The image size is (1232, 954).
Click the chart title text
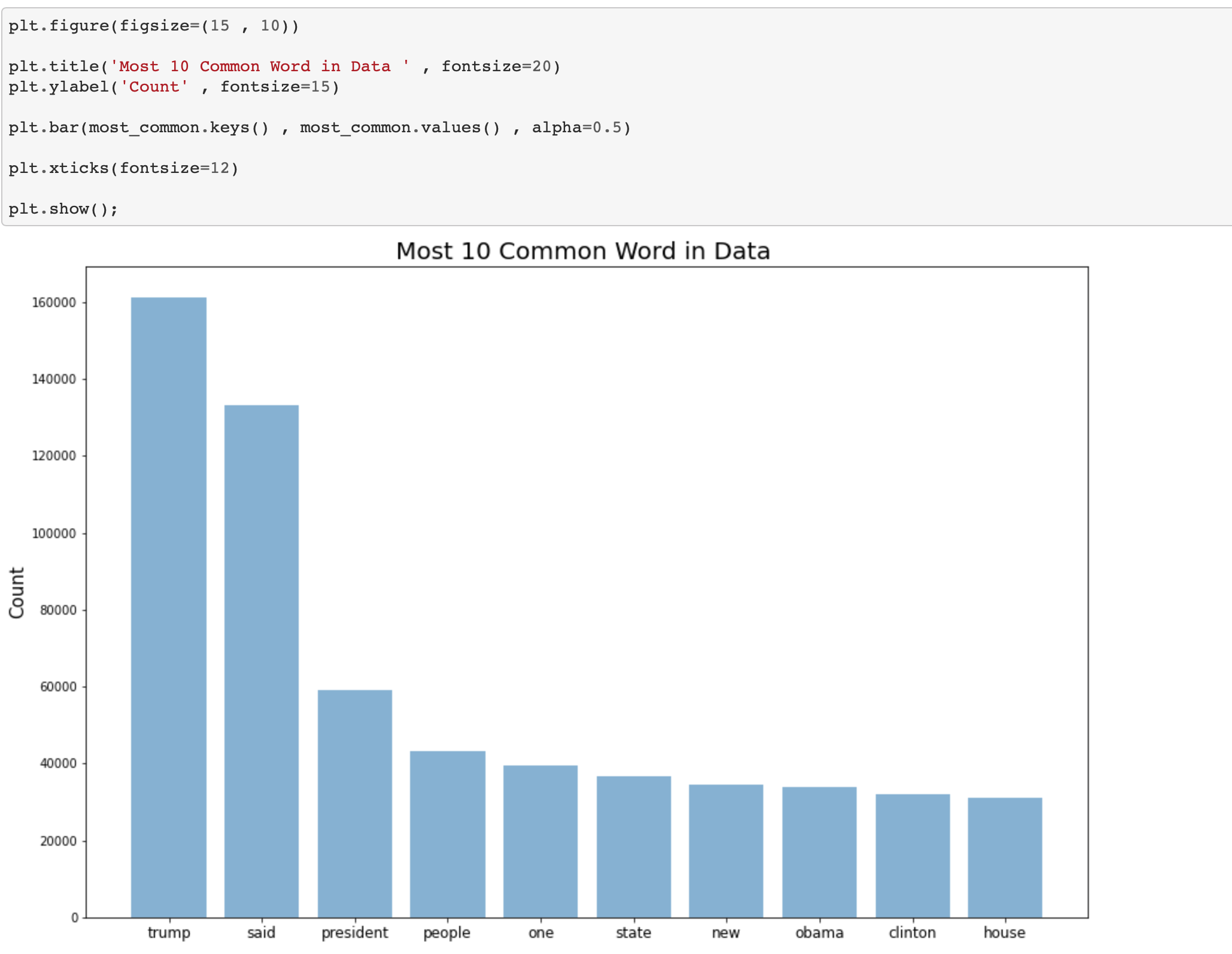(x=582, y=251)
